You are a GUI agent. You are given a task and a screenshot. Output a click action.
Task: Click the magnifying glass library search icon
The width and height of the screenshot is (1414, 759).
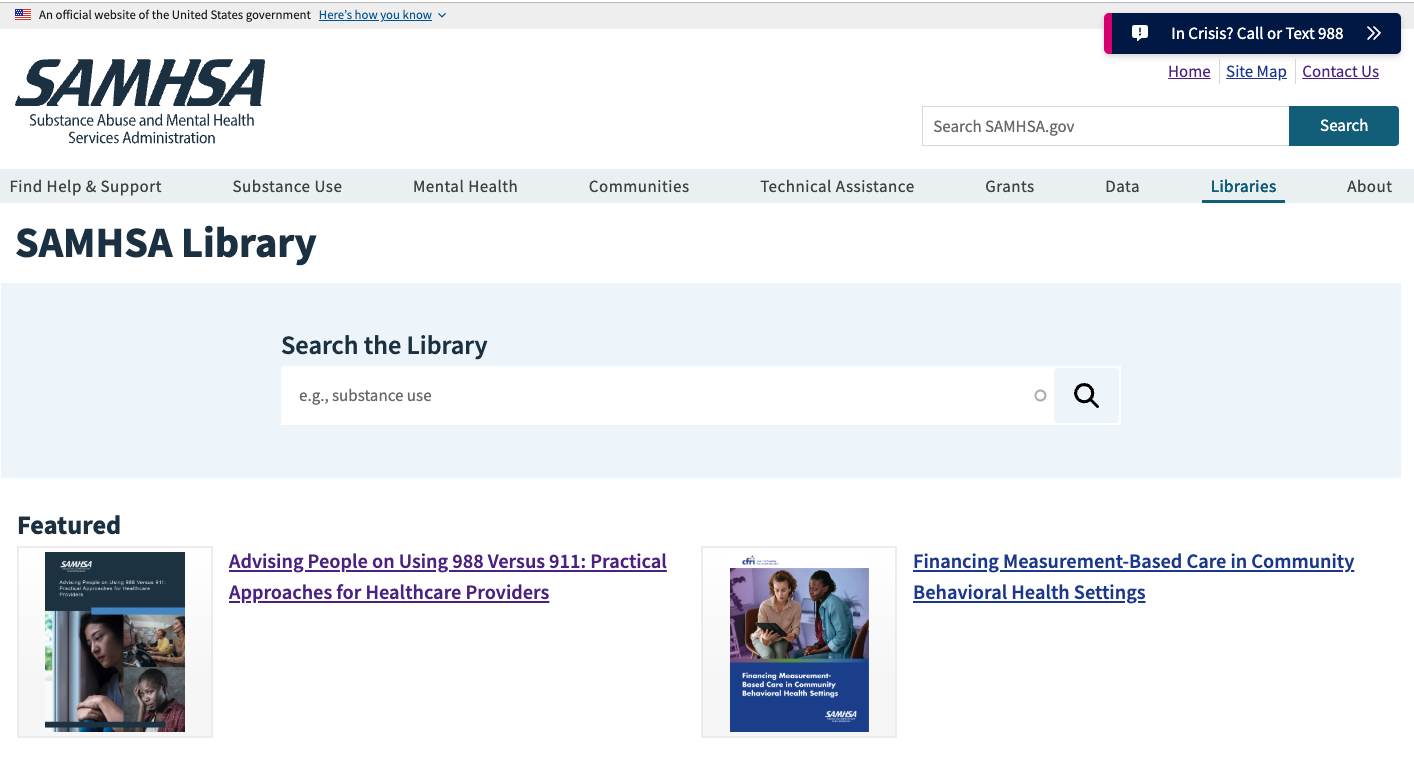tap(1086, 396)
